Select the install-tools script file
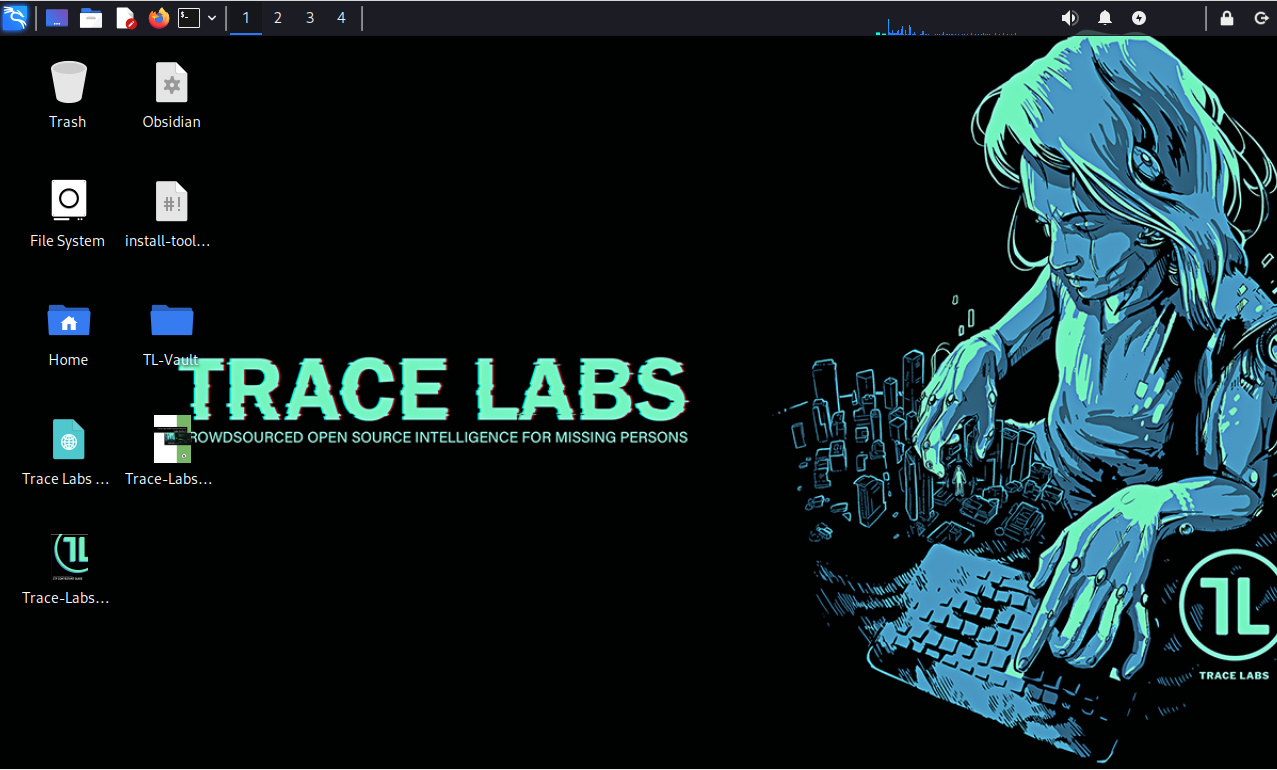Viewport: 1277px width, 770px height. point(172,202)
